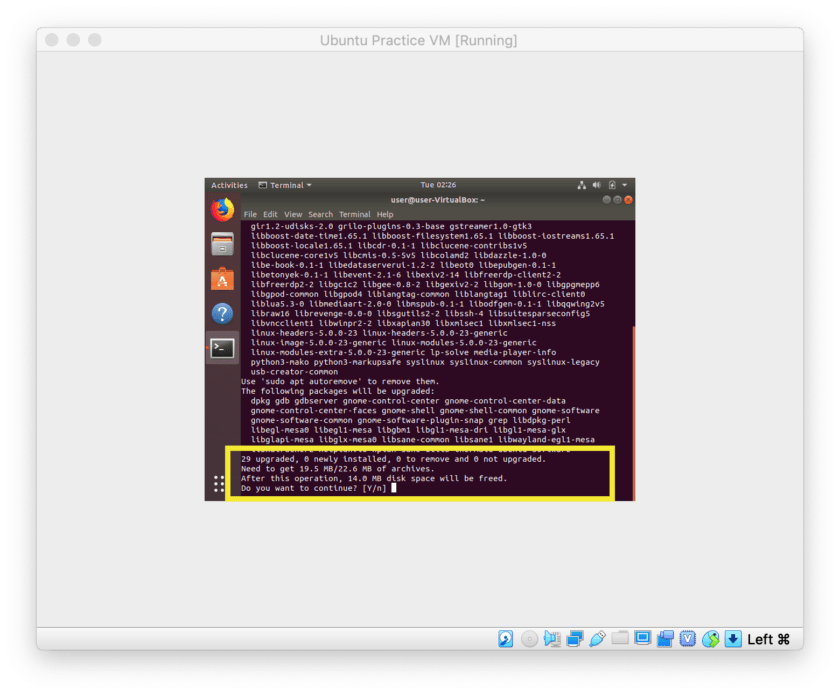840x695 pixels.
Task: Show the applications grid
Action: 219,484
